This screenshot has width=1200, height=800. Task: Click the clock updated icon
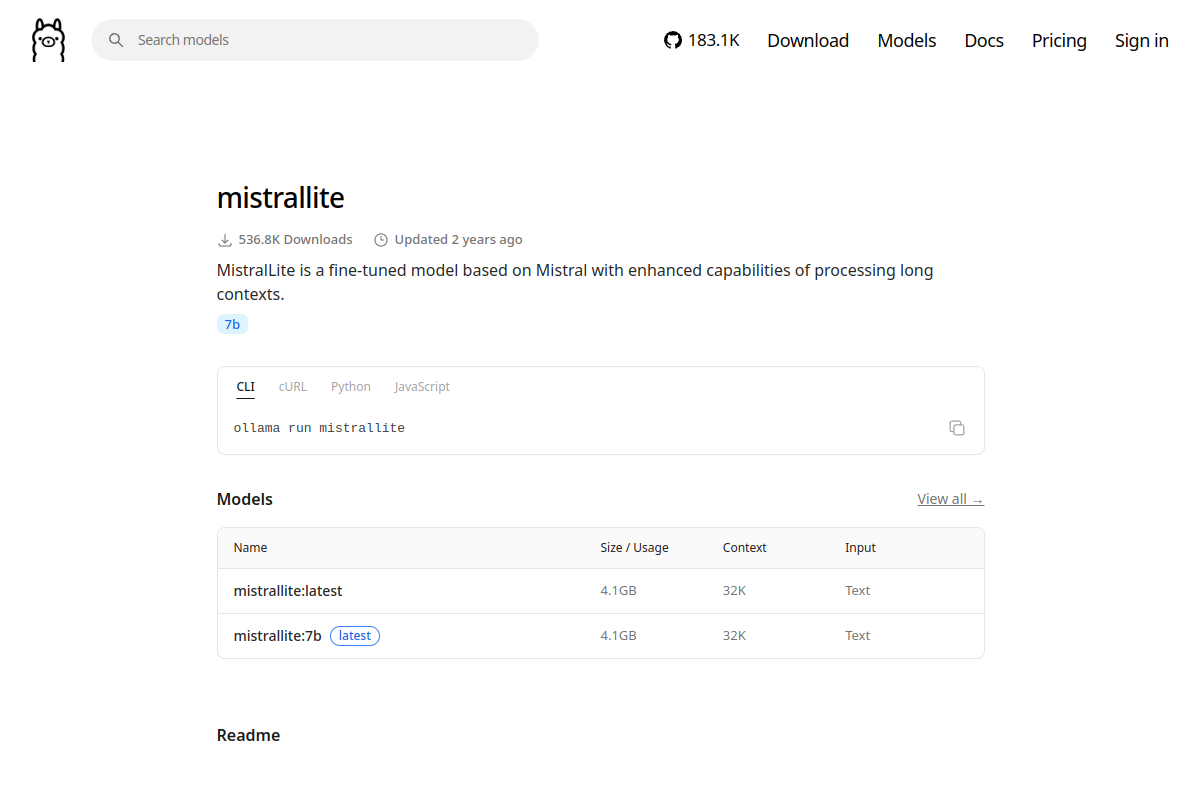(x=381, y=240)
